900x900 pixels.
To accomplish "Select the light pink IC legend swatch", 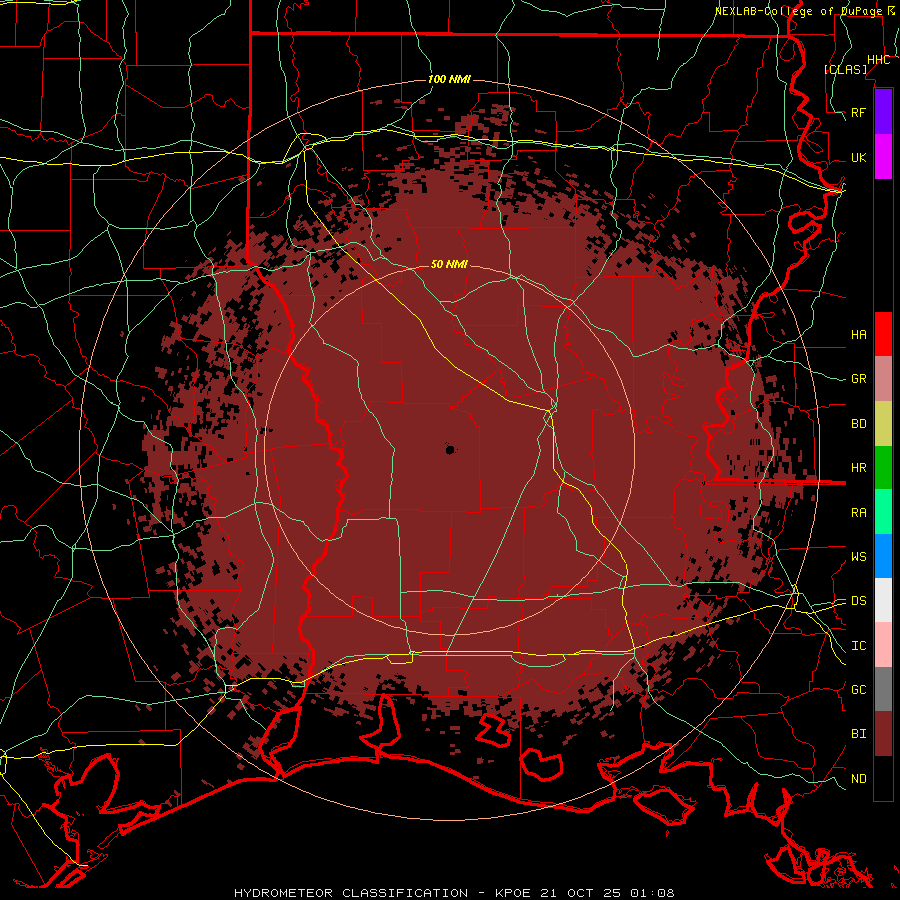I will pos(883,645).
